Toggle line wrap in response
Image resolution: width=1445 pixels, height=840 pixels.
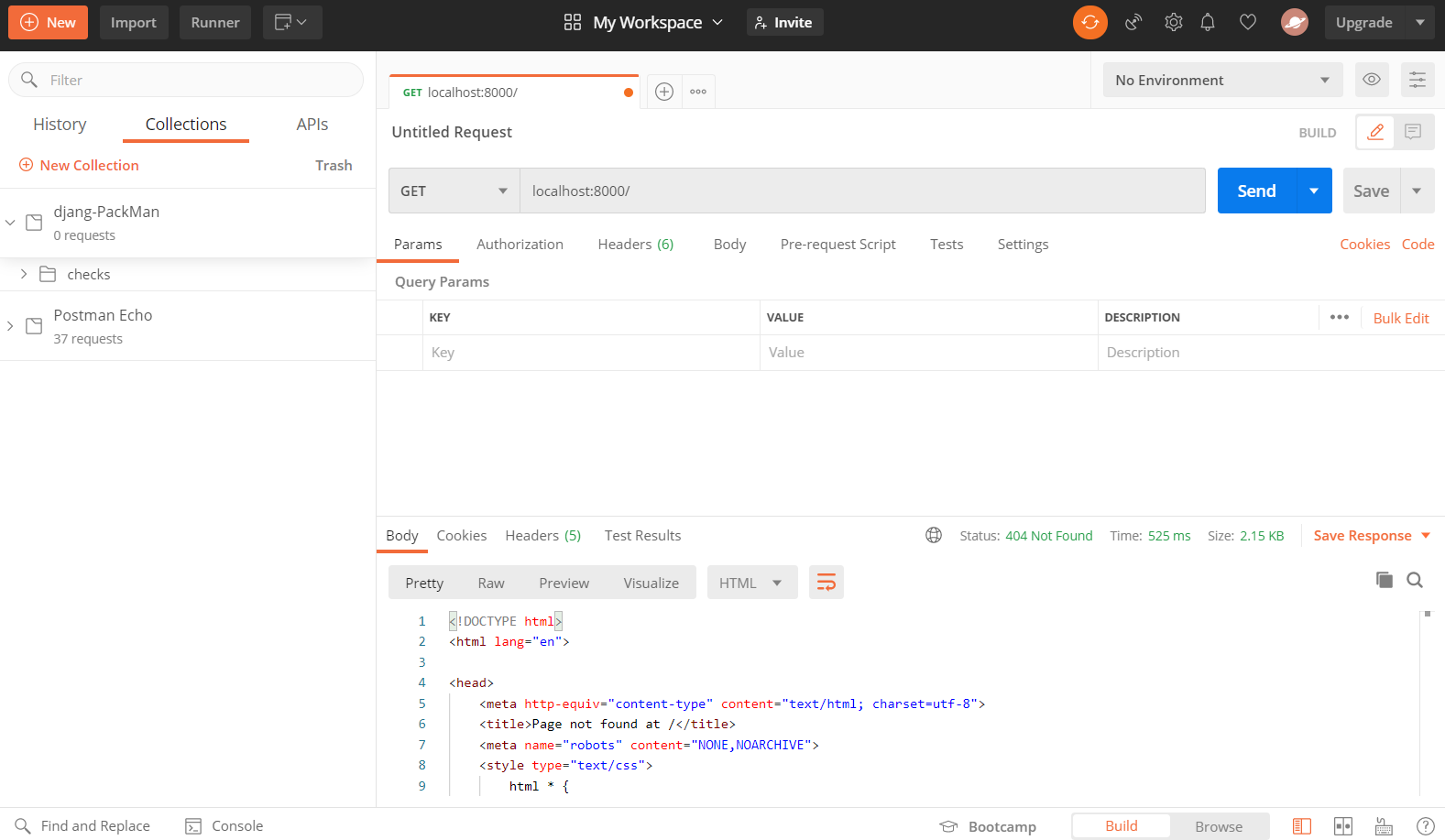pos(826,583)
